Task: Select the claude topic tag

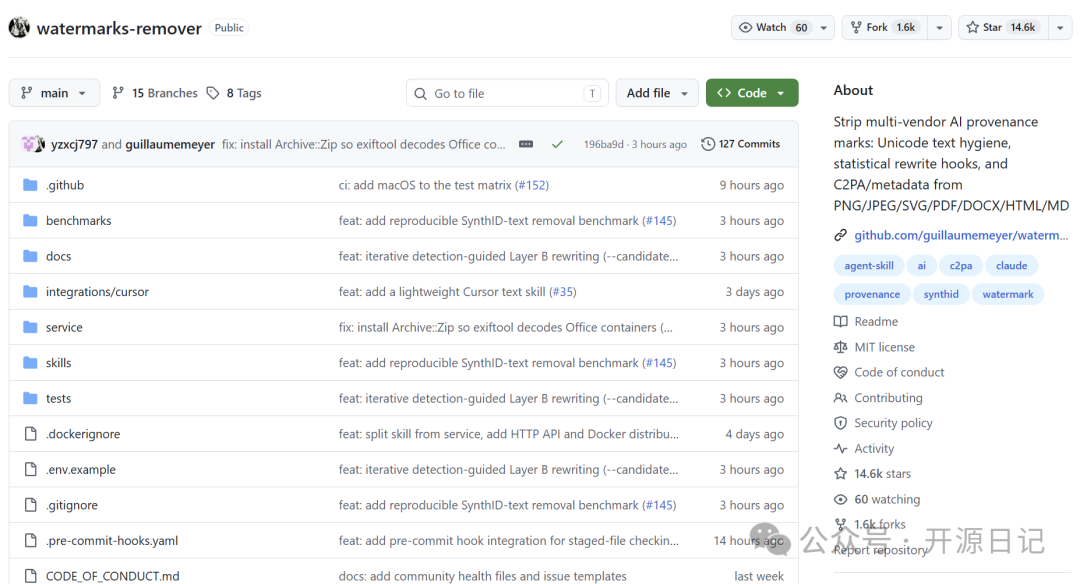Action: tap(1011, 266)
